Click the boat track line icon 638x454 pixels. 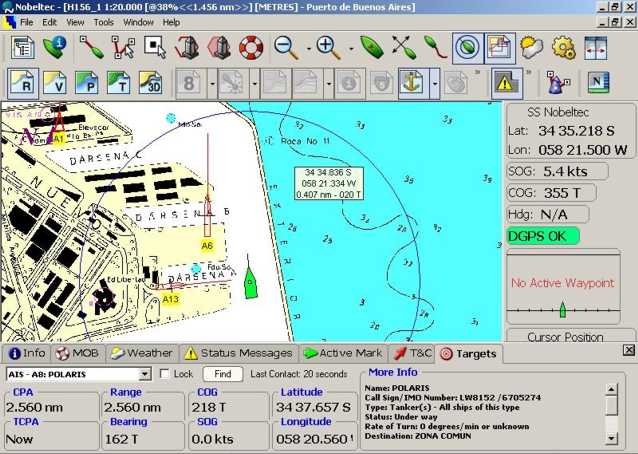pos(435,48)
